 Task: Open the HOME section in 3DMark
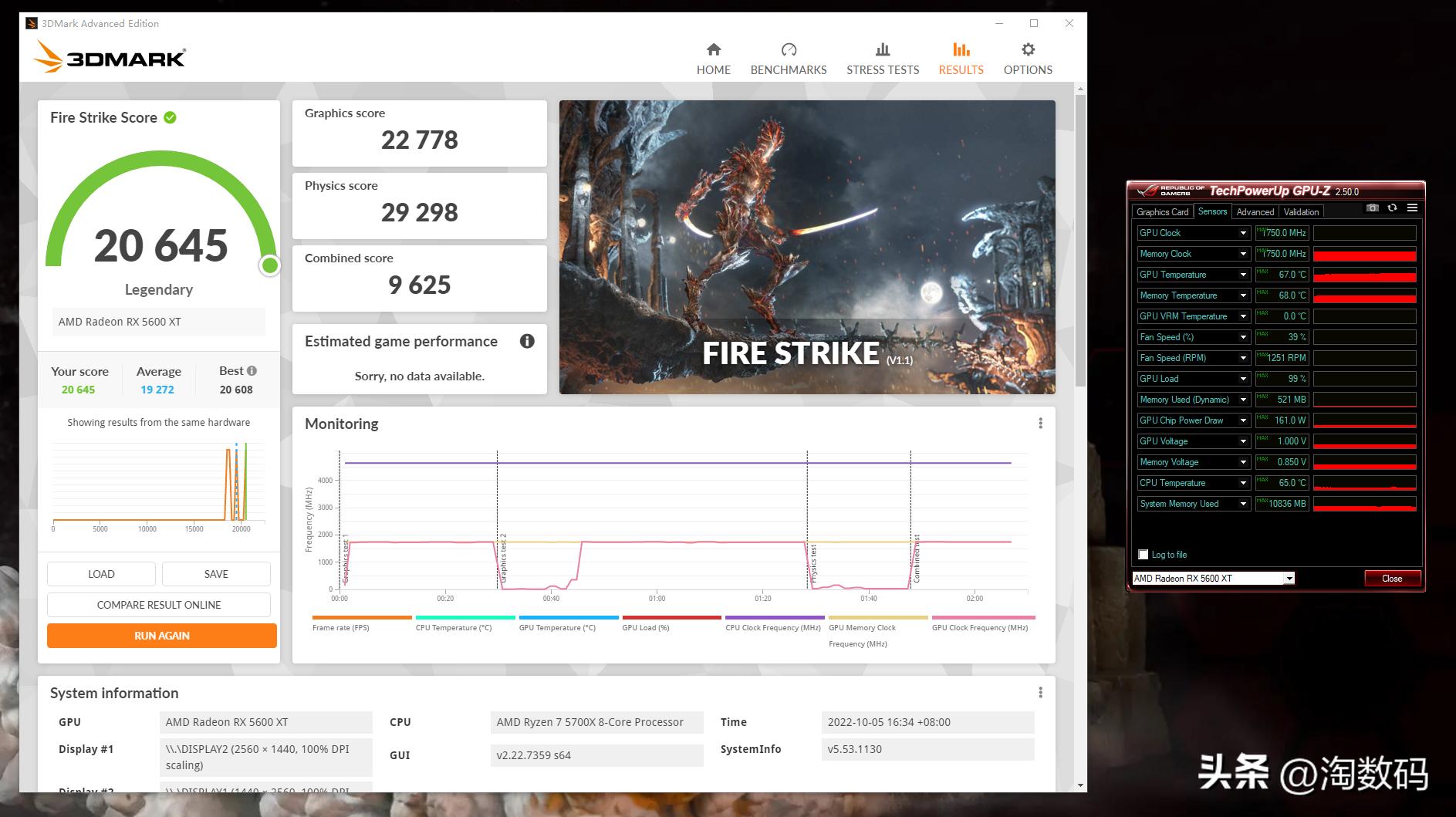click(713, 59)
